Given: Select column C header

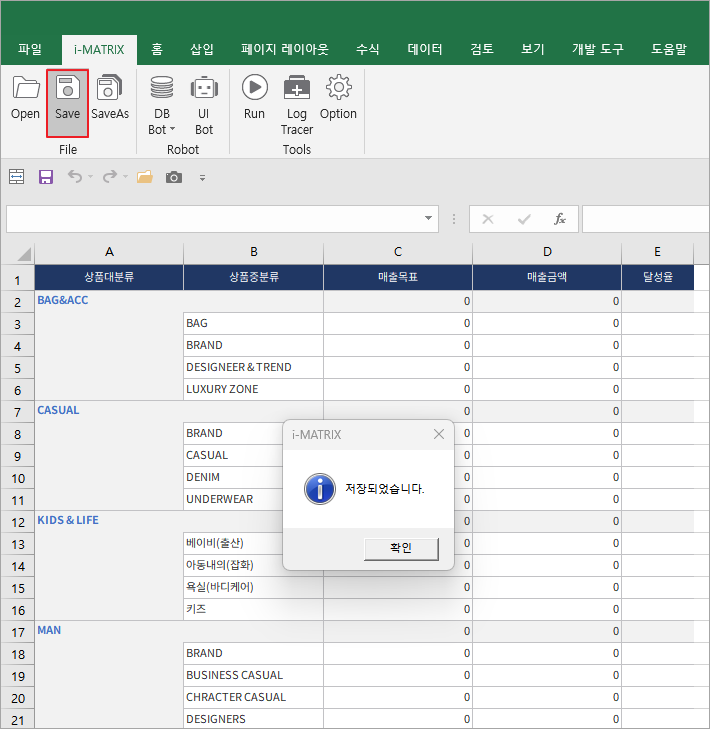Looking at the screenshot, I should (x=398, y=252).
